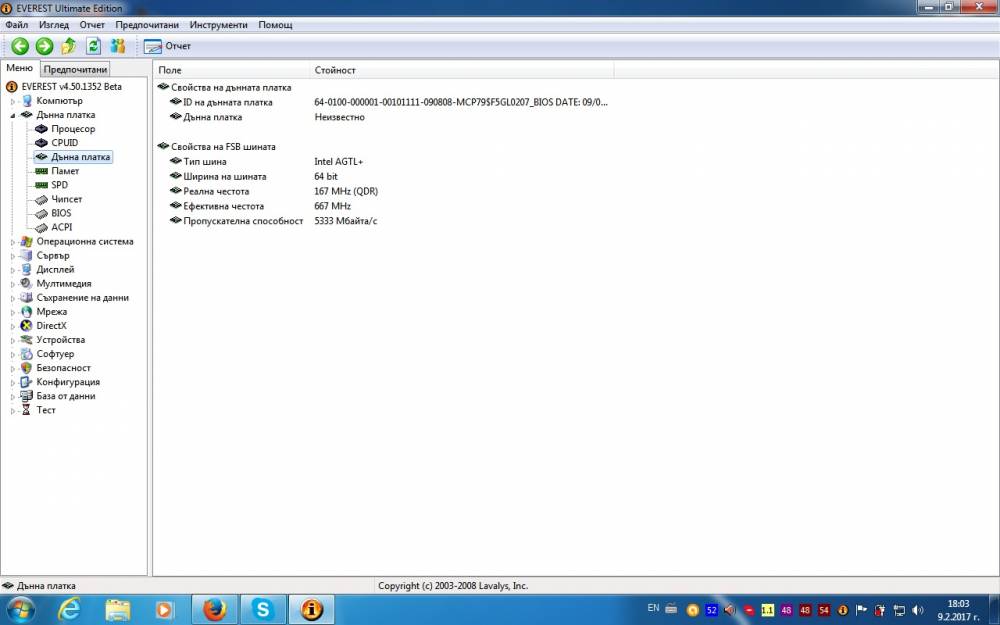
Task: Click the Софтуер icon in tree
Action: [26, 354]
